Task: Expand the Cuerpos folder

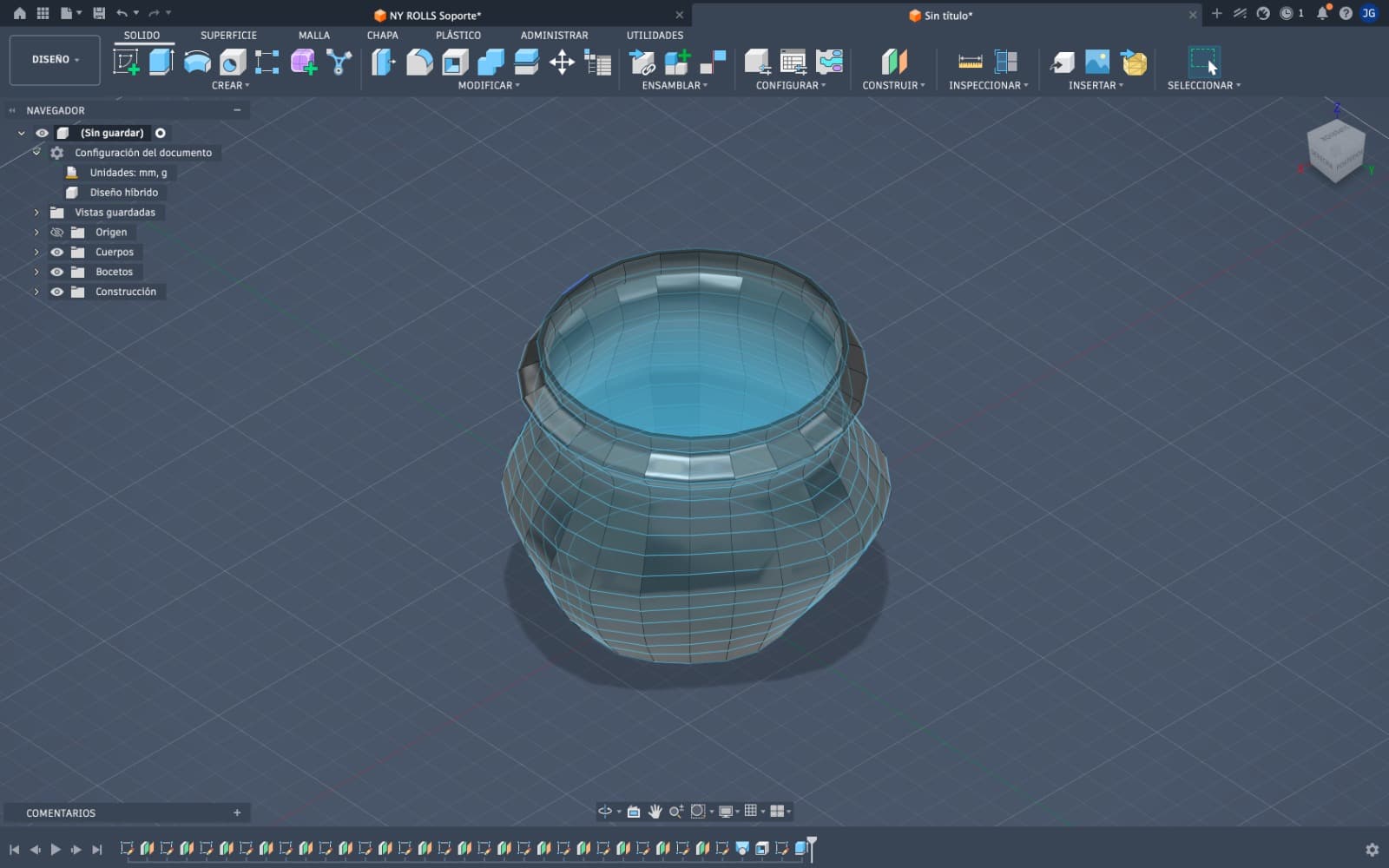Action: coord(36,252)
